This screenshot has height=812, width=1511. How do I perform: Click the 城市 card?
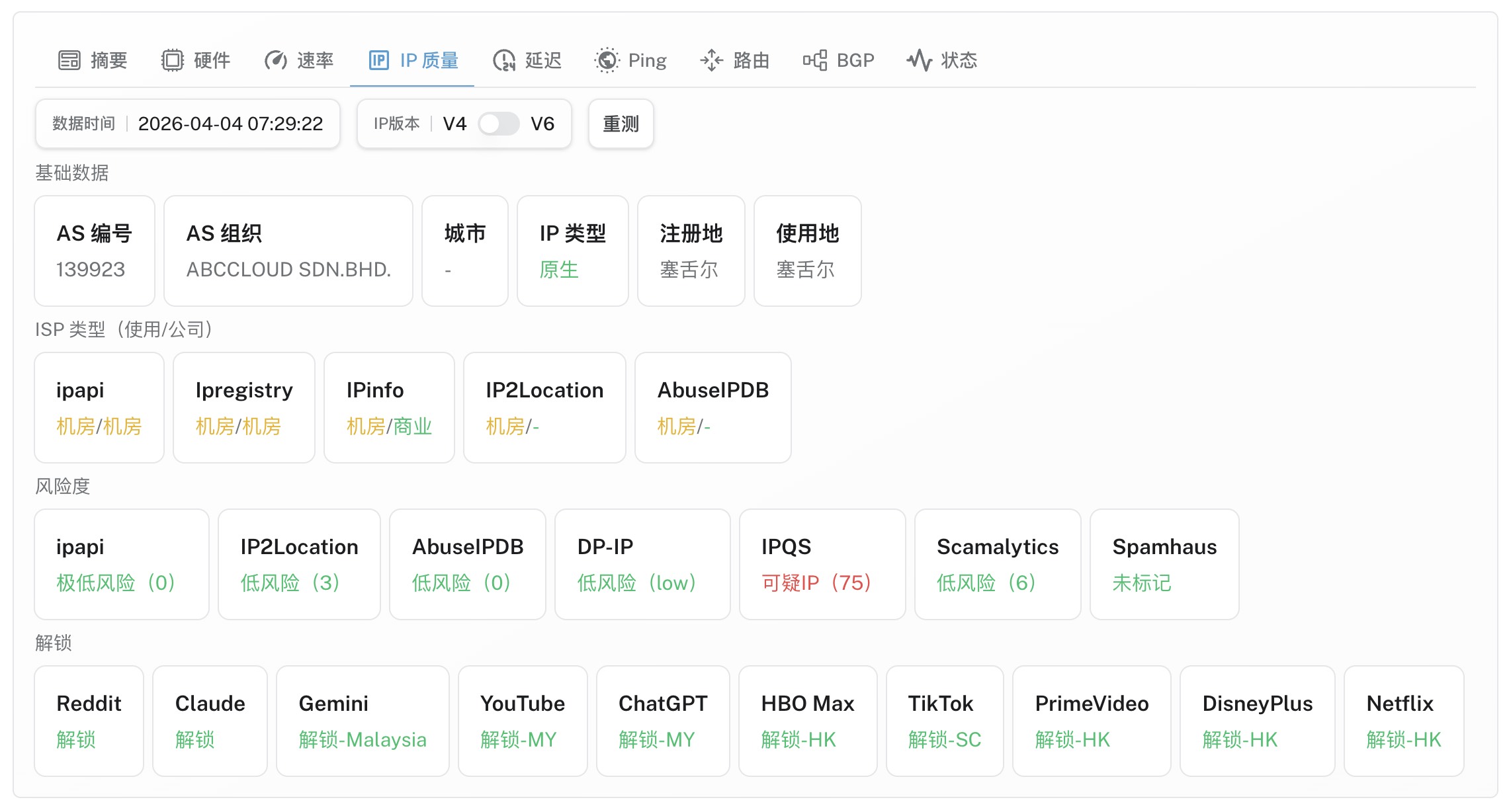coord(465,251)
